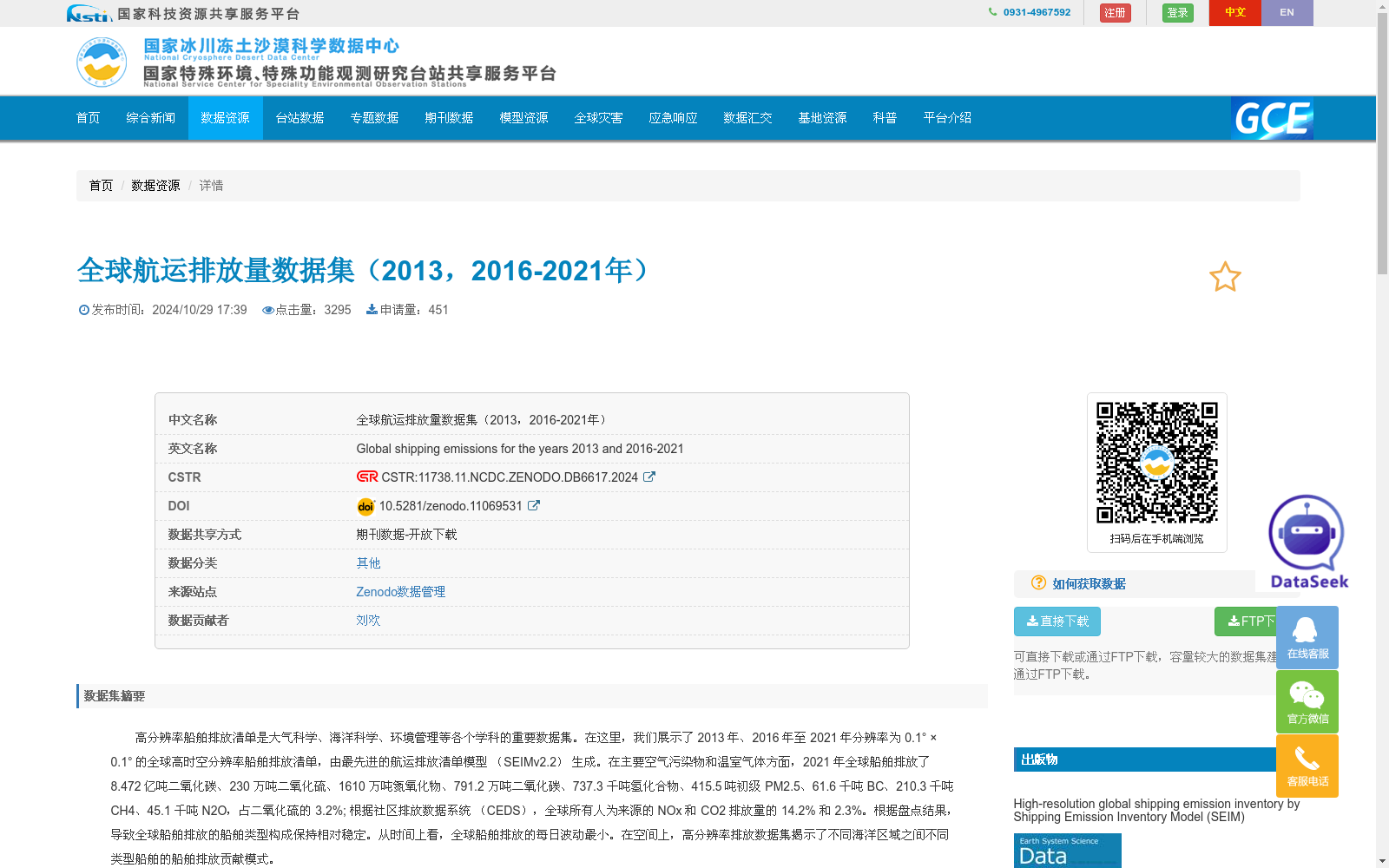Click the DOI 10.5281/zenodo.11069531 link
Image resolution: width=1389 pixels, height=868 pixels.
click(451, 505)
